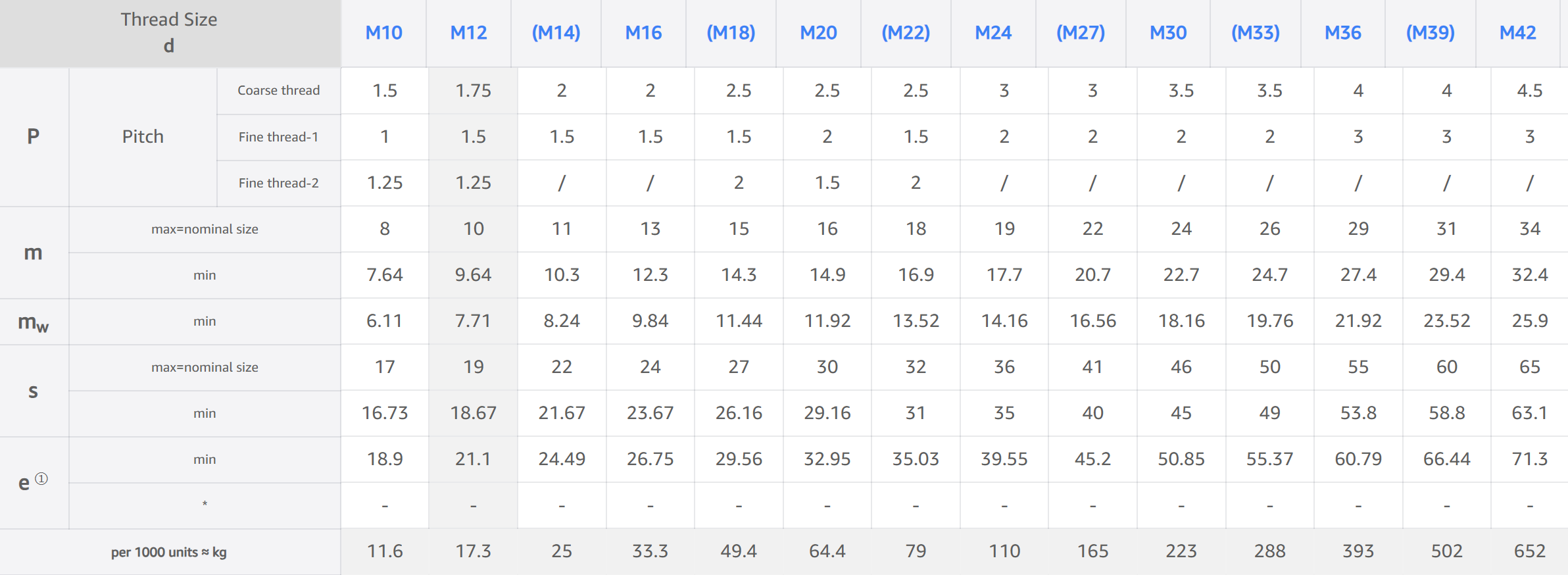Screen dimensions: 1568x575
Task: Click the (M27) column header link
Action: pos(1081,33)
